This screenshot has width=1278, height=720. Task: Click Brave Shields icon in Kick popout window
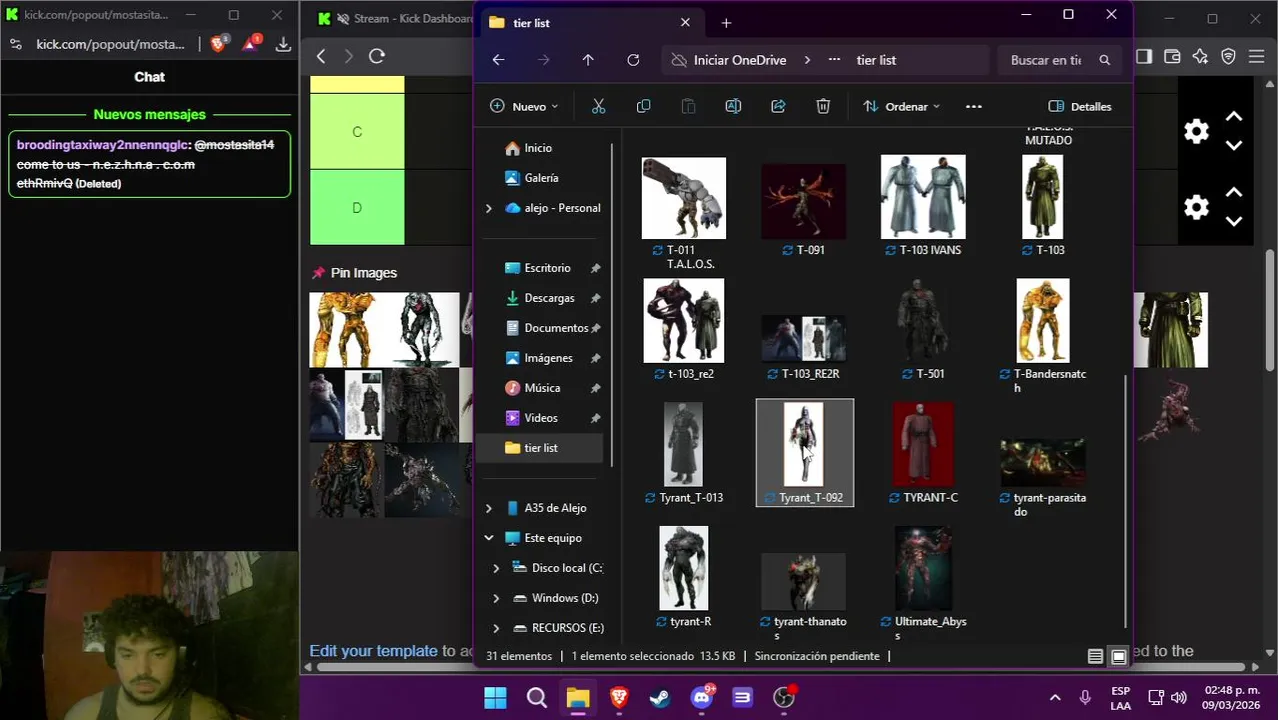click(x=219, y=43)
